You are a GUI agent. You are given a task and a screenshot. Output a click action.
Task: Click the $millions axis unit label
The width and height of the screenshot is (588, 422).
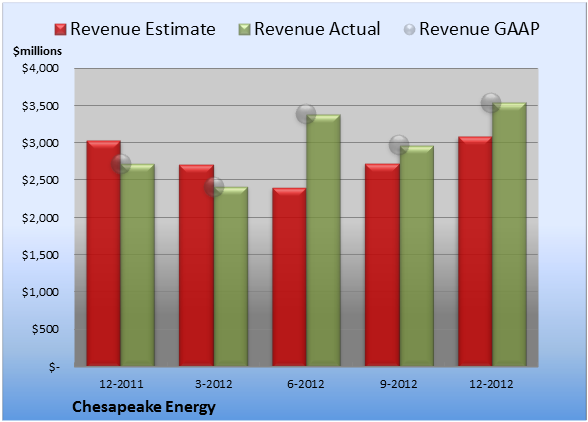(38, 51)
